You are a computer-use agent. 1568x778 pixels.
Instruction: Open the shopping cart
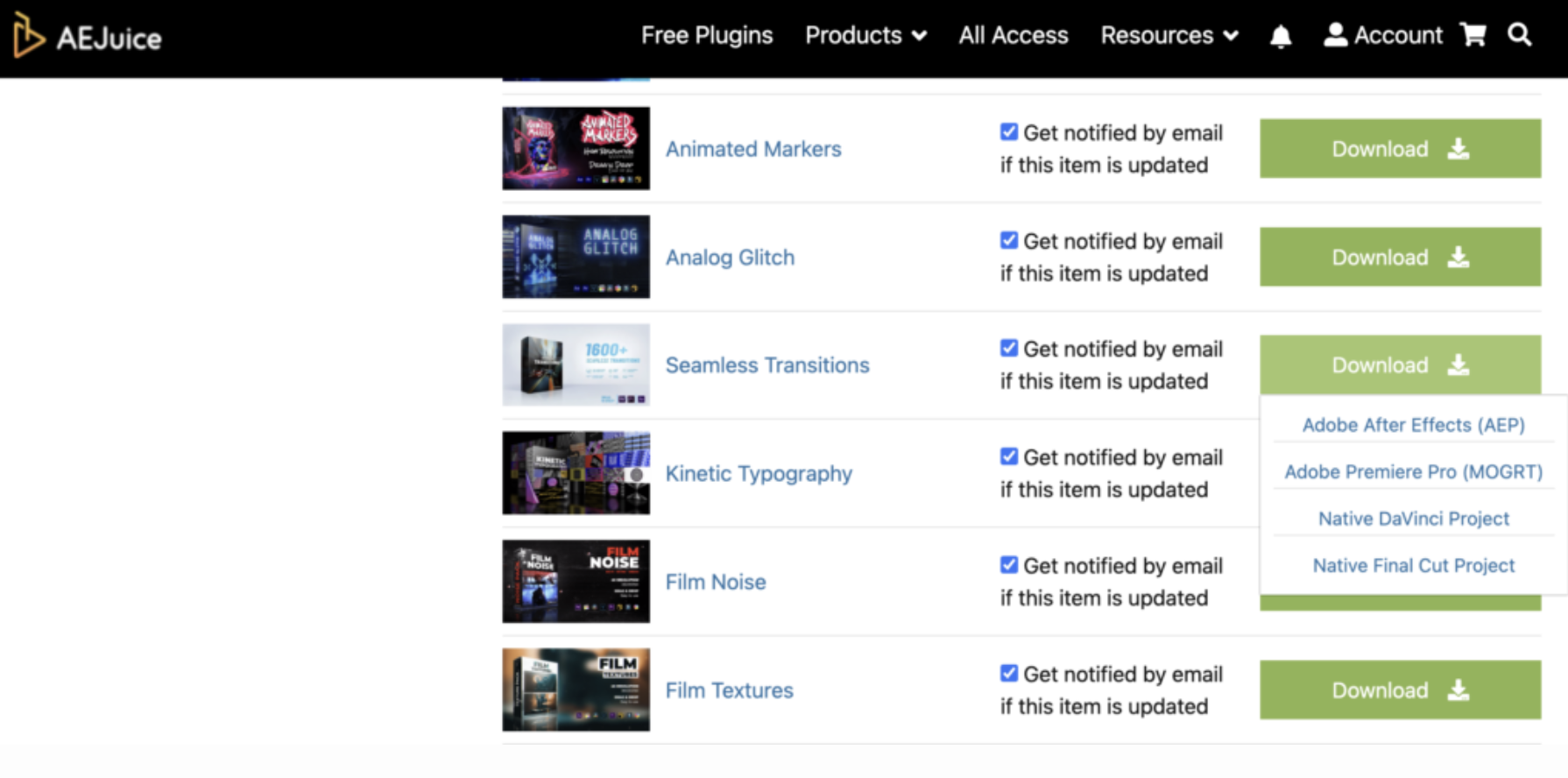coord(1473,35)
